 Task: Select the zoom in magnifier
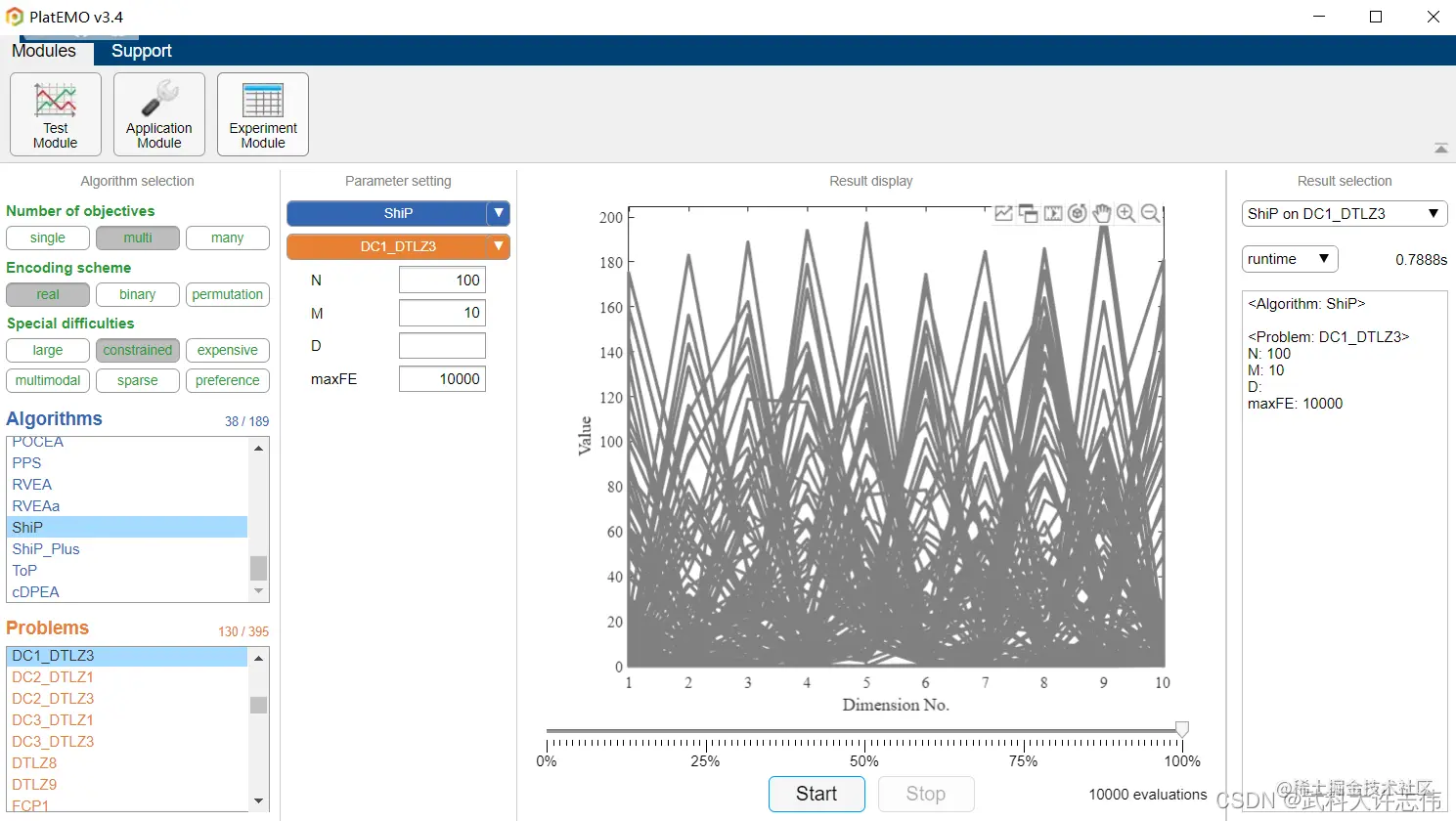coord(1126,213)
